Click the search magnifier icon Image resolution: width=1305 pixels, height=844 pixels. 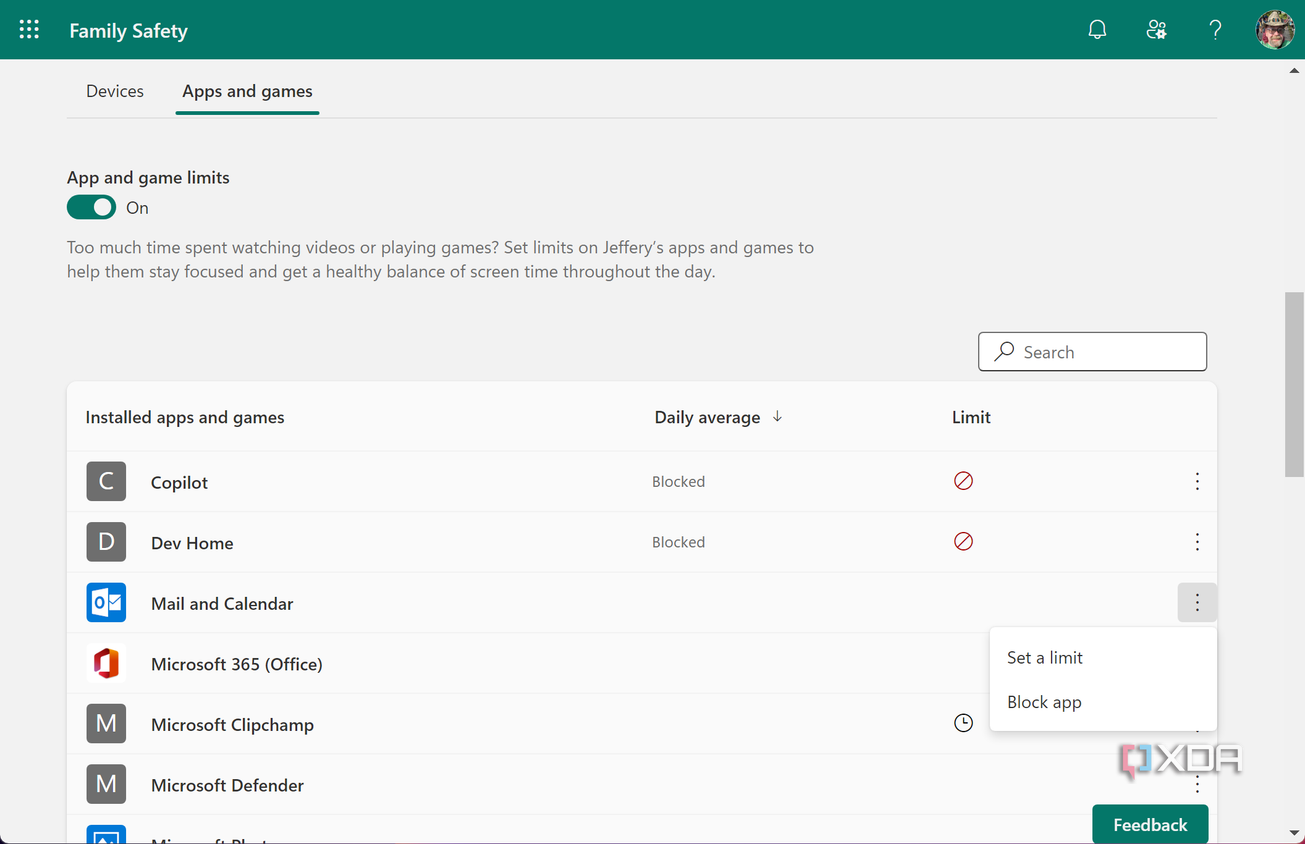(x=1003, y=352)
